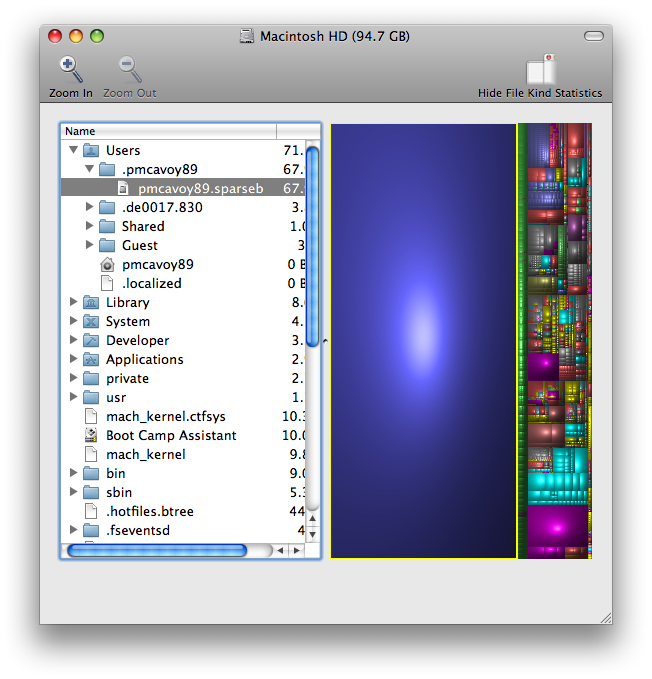The height and width of the screenshot is (679, 652).
Task: Click the Zoom In magnifier icon
Action: click(71, 69)
